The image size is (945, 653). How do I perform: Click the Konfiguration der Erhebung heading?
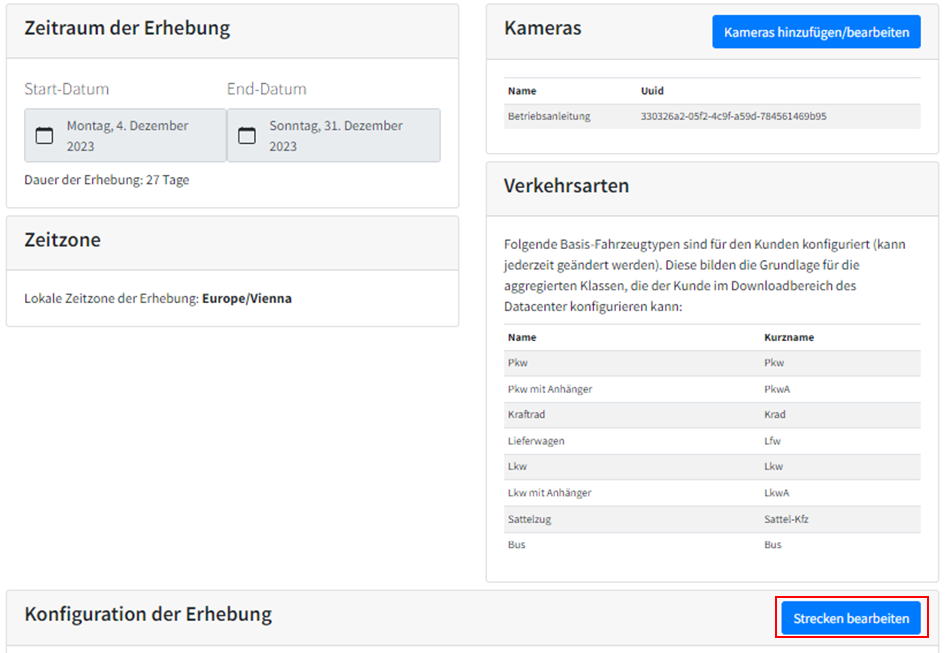click(148, 614)
